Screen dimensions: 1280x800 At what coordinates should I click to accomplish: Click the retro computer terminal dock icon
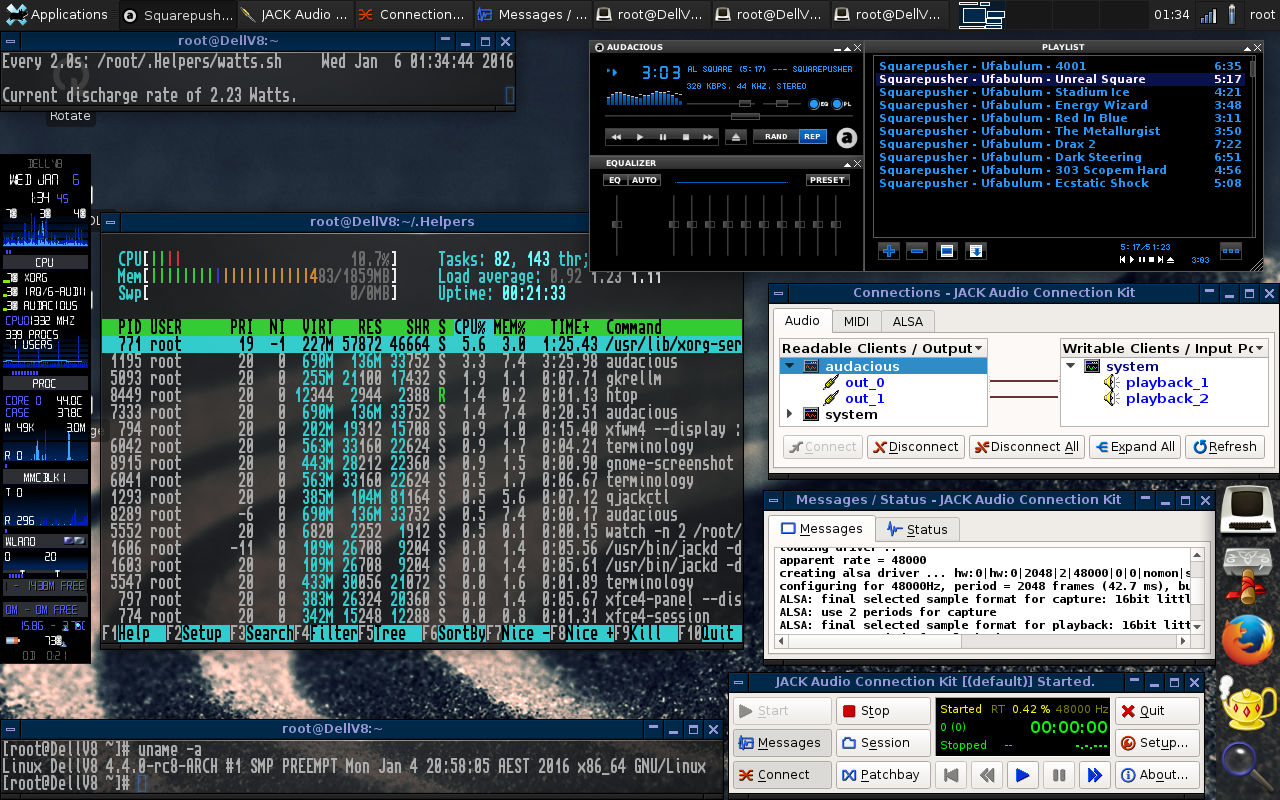[x=1247, y=509]
